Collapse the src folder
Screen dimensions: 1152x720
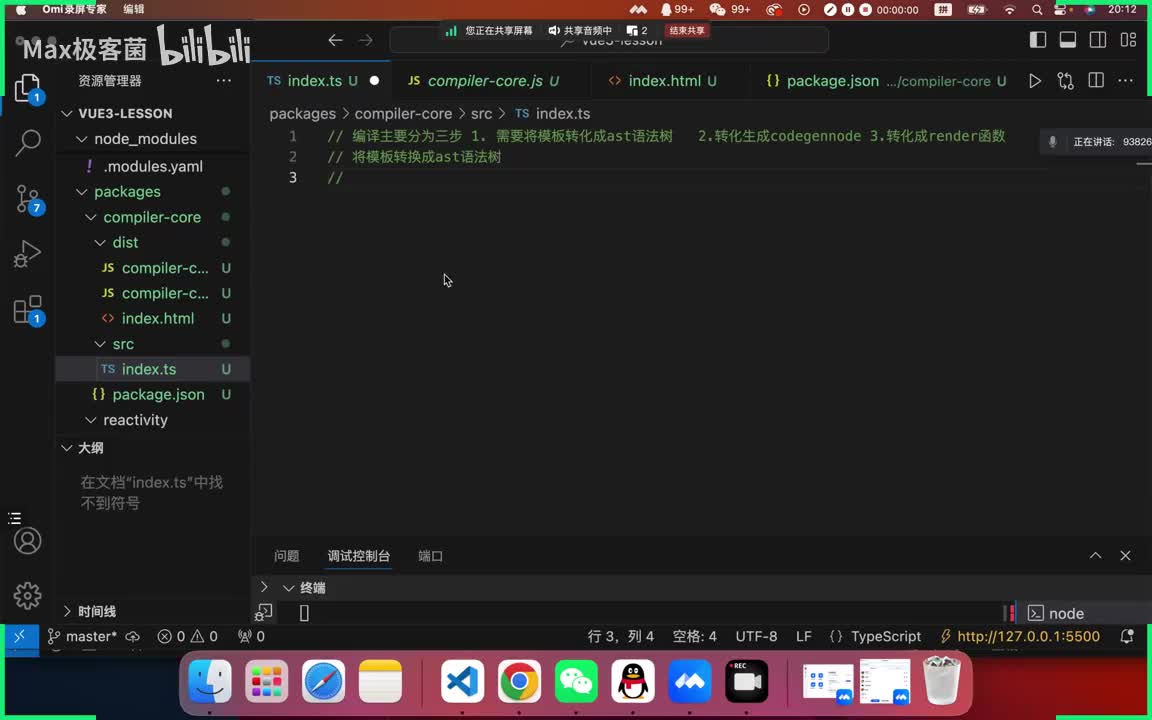(x=153, y=344)
